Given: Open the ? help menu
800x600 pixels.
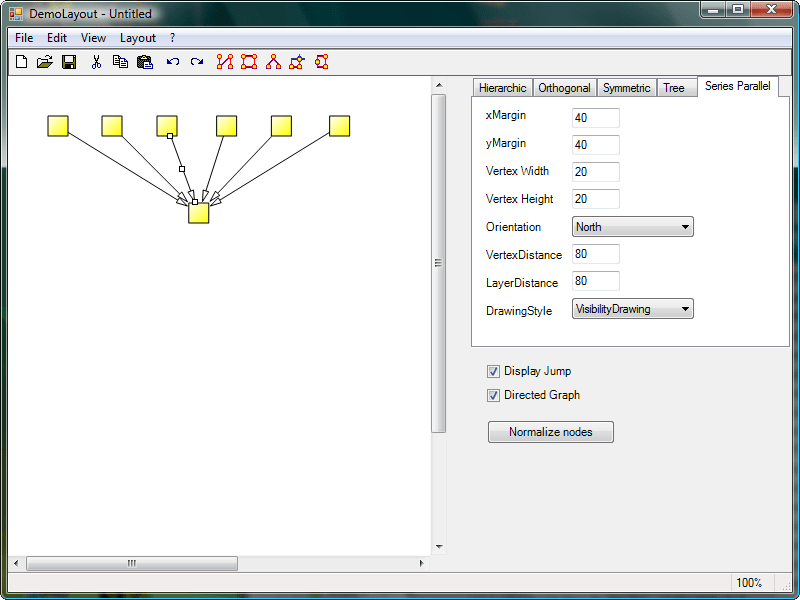Looking at the screenshot, I should coord(172,38).
